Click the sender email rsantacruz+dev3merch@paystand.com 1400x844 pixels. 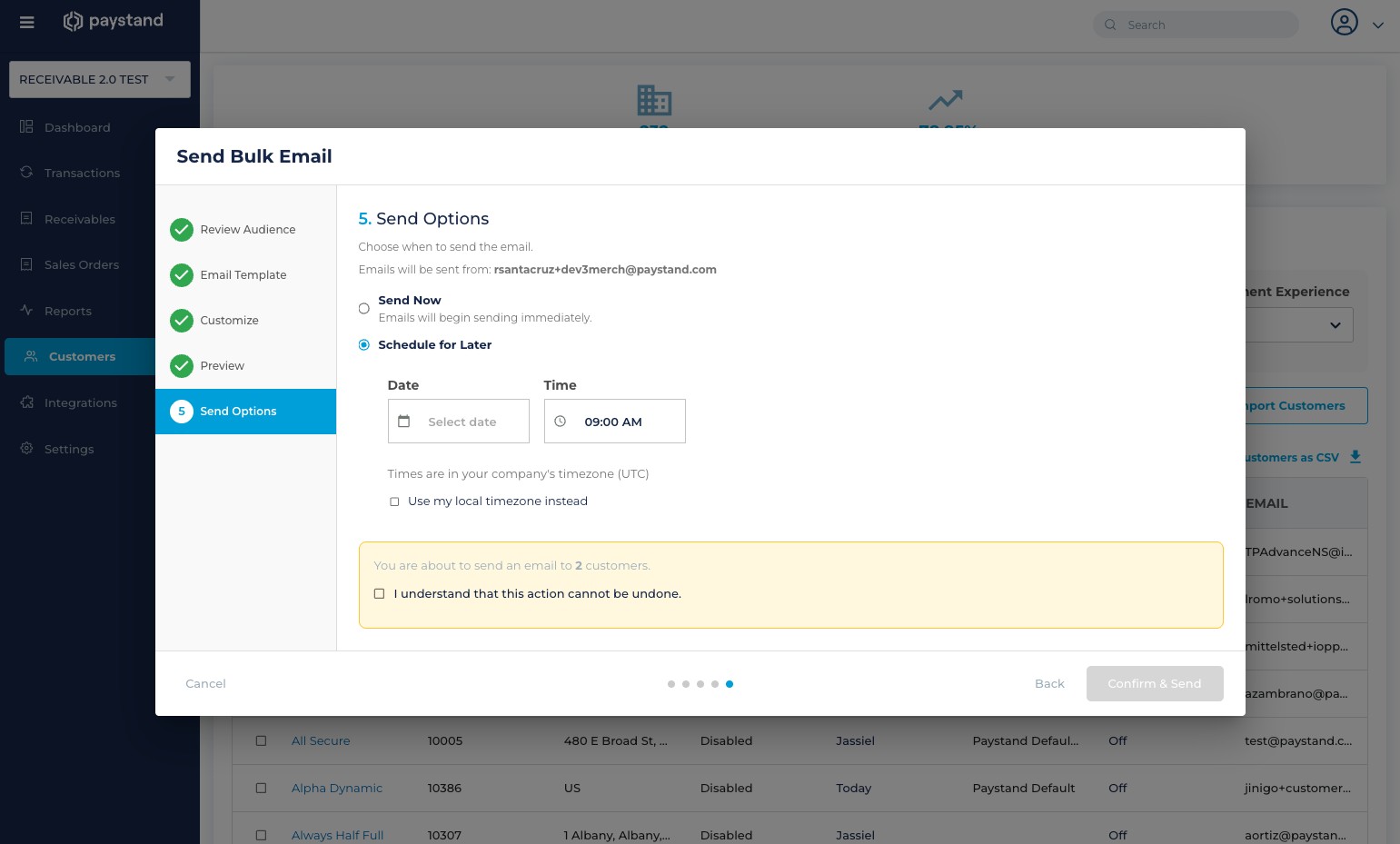(x=605, y=270)
